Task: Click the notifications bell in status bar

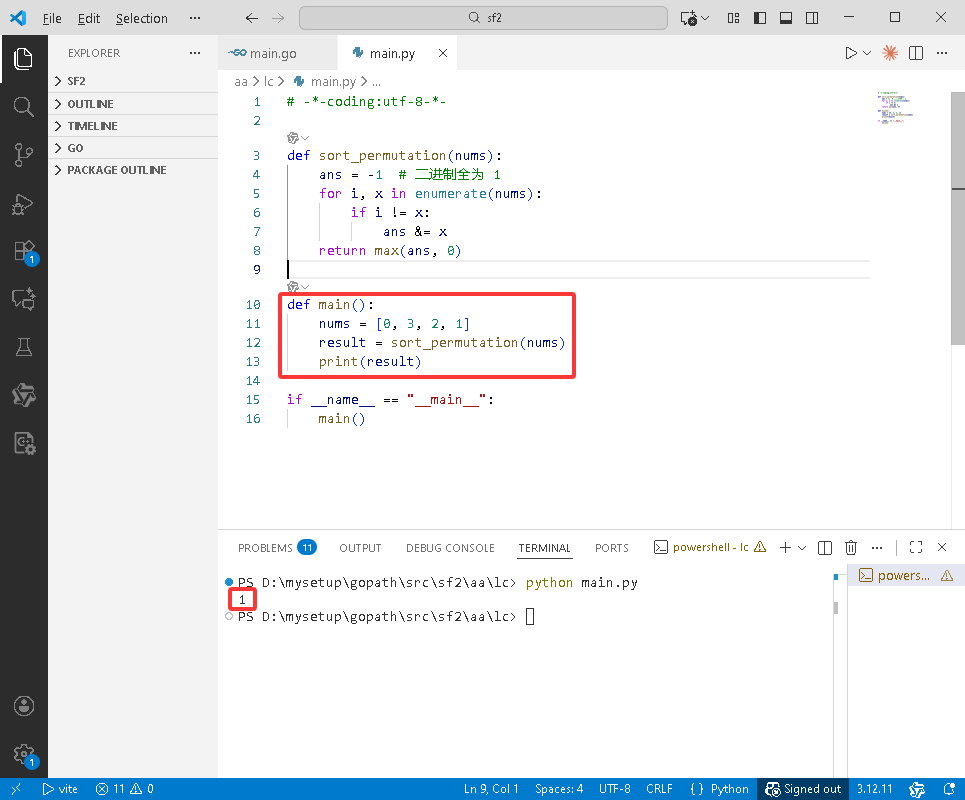Action: [x=949, y=789]
